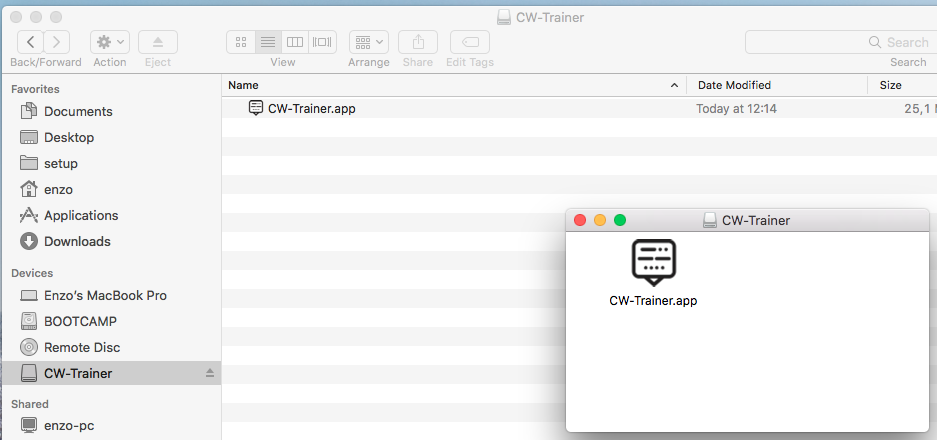Open the Arrange dropdown
This screenshot has height=440, width=937.
[x=369, y=42]
